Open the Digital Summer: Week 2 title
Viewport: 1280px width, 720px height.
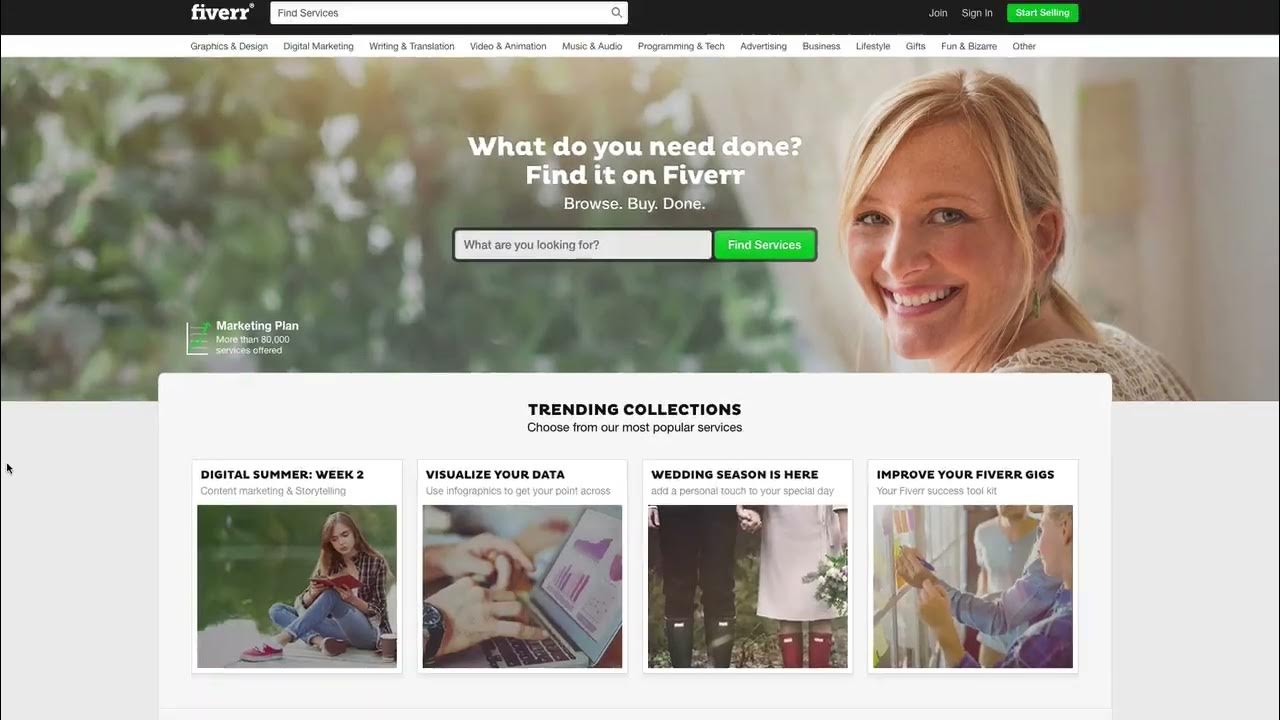pyautogui.click(x=282, y=475)
